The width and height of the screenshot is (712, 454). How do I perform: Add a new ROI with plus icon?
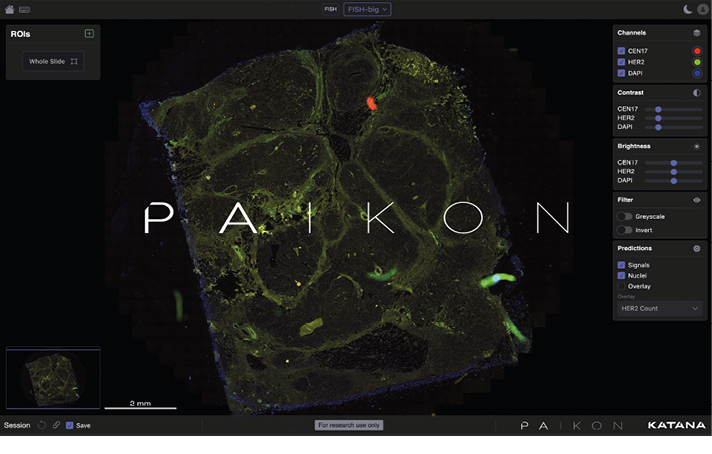click(x=89, y=34)
